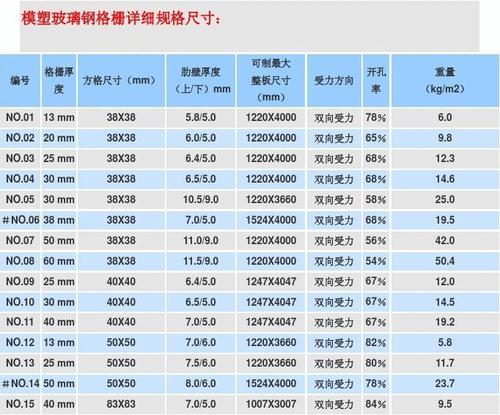Select the NO.05 row number cell
Image resolution: width=500 pixels, height=415 pixels.
tap(20, 199)
